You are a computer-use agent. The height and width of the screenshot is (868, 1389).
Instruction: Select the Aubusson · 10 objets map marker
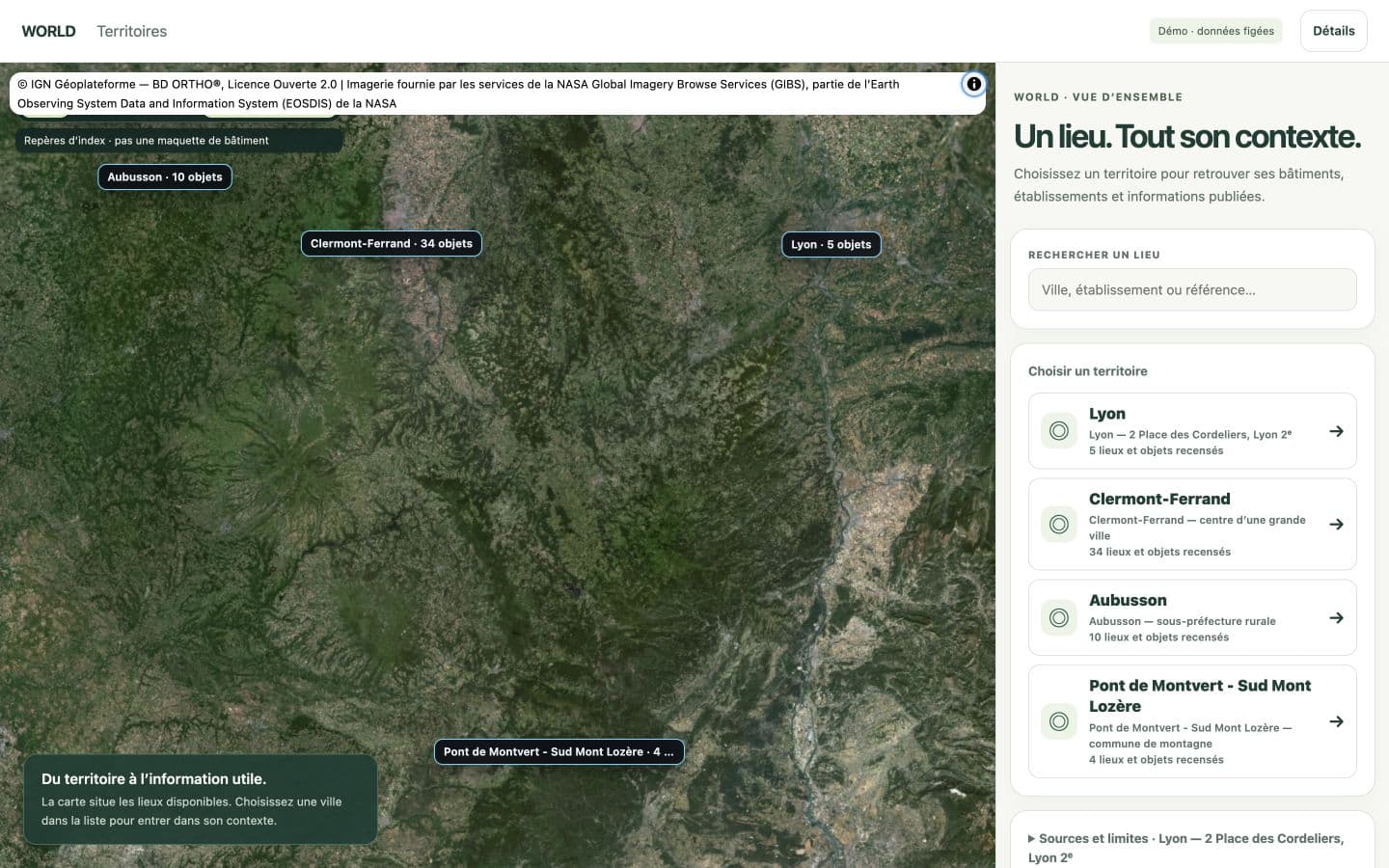click(165, 176)
